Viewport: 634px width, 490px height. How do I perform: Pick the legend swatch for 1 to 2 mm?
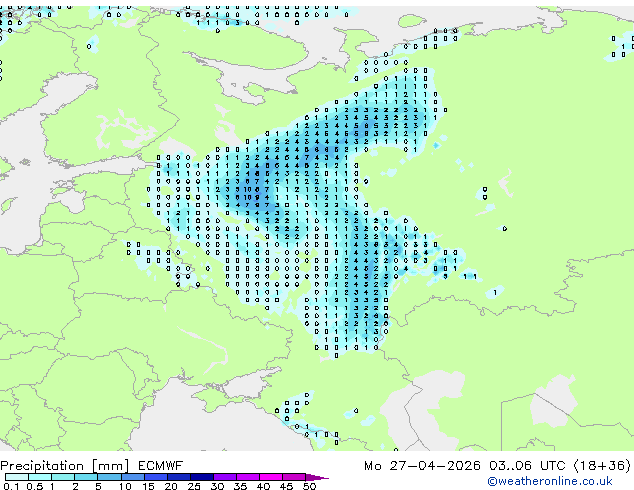point(63,477)
